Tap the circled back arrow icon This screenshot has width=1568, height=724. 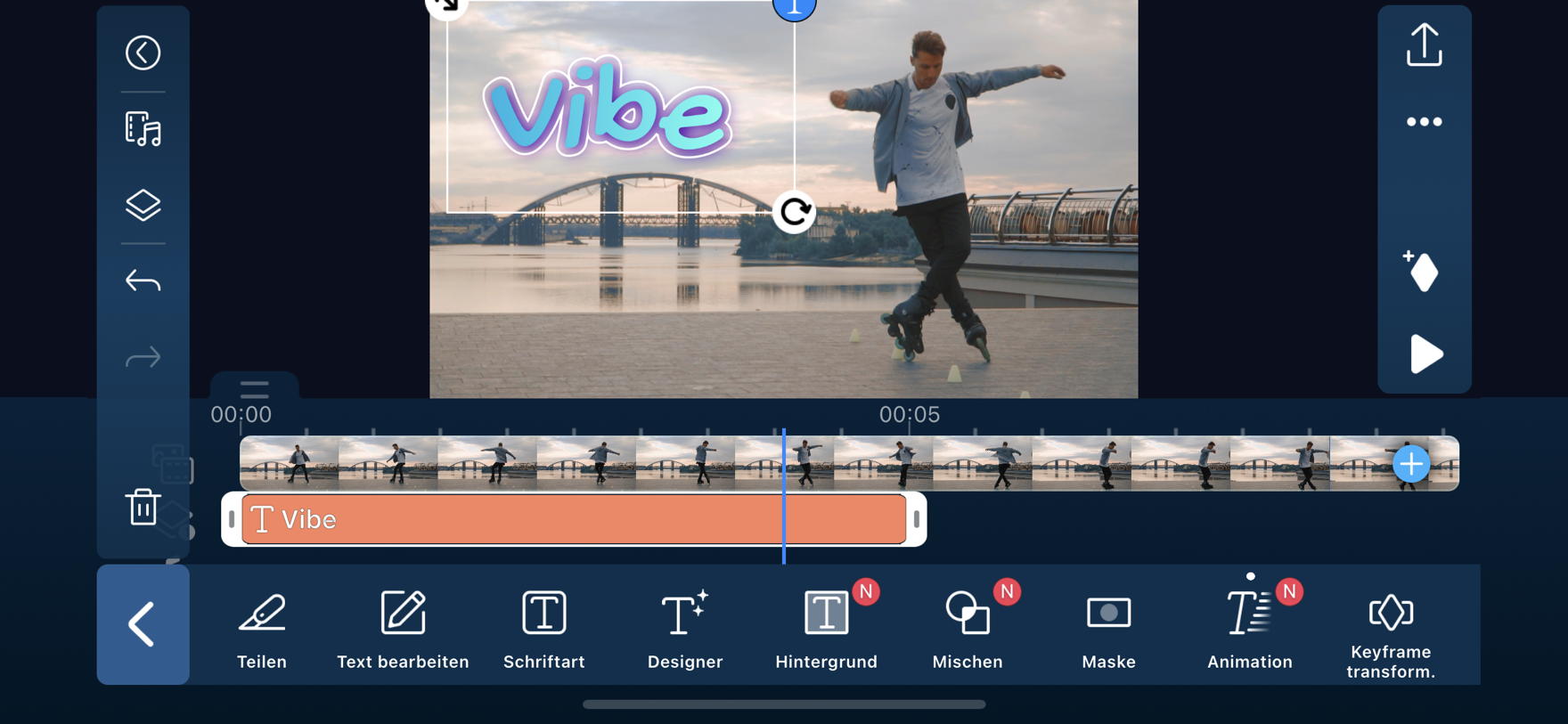tap(143, 53)
